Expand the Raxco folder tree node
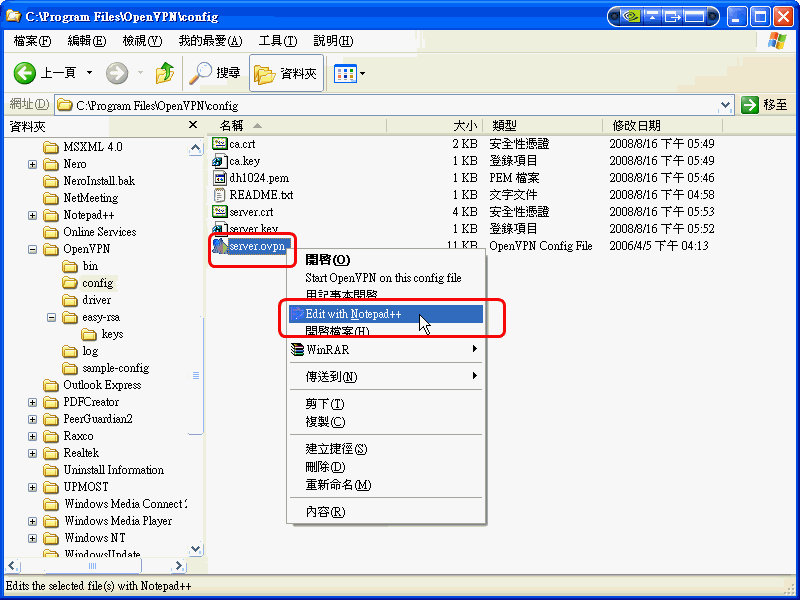 click(x=33, y=436)
